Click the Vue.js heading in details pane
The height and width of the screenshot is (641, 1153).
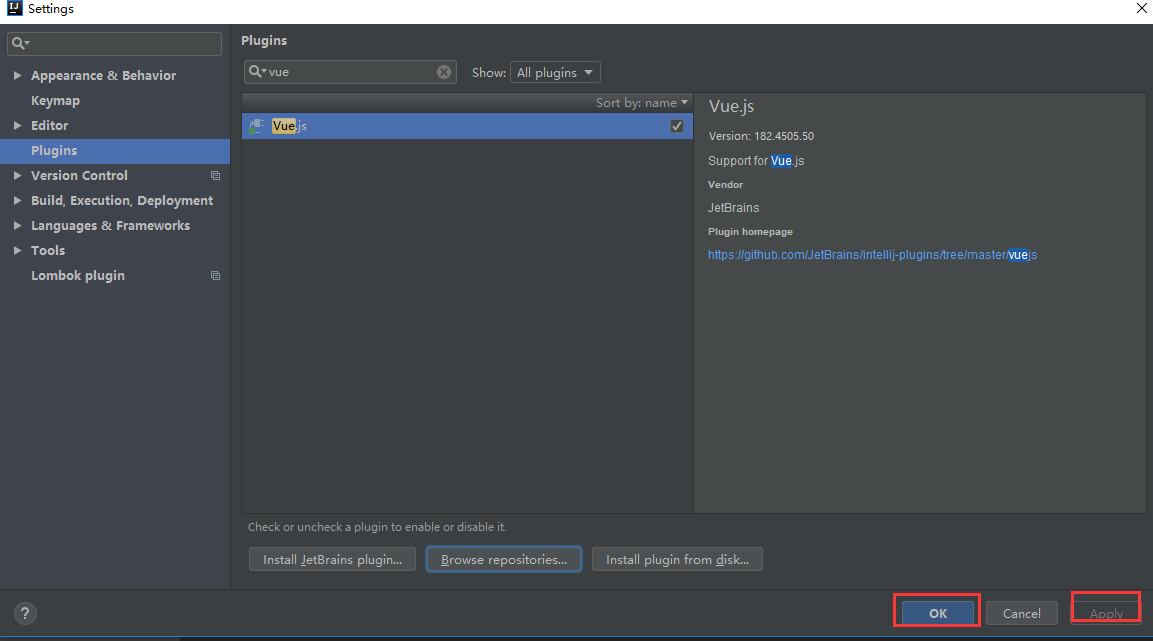pos(731,107)
